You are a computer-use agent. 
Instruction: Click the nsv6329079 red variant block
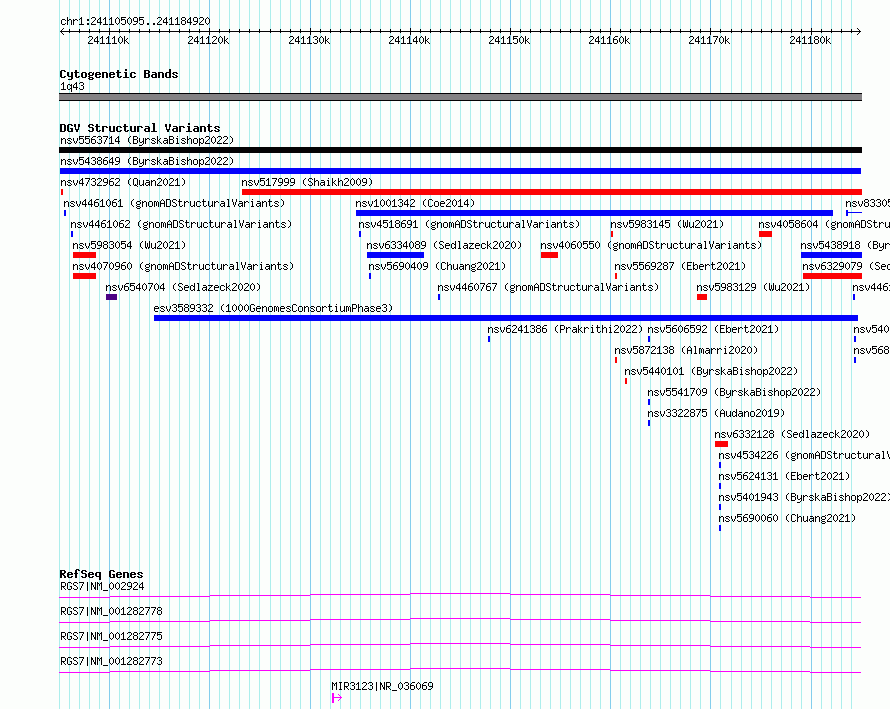[x=832, y=276]
